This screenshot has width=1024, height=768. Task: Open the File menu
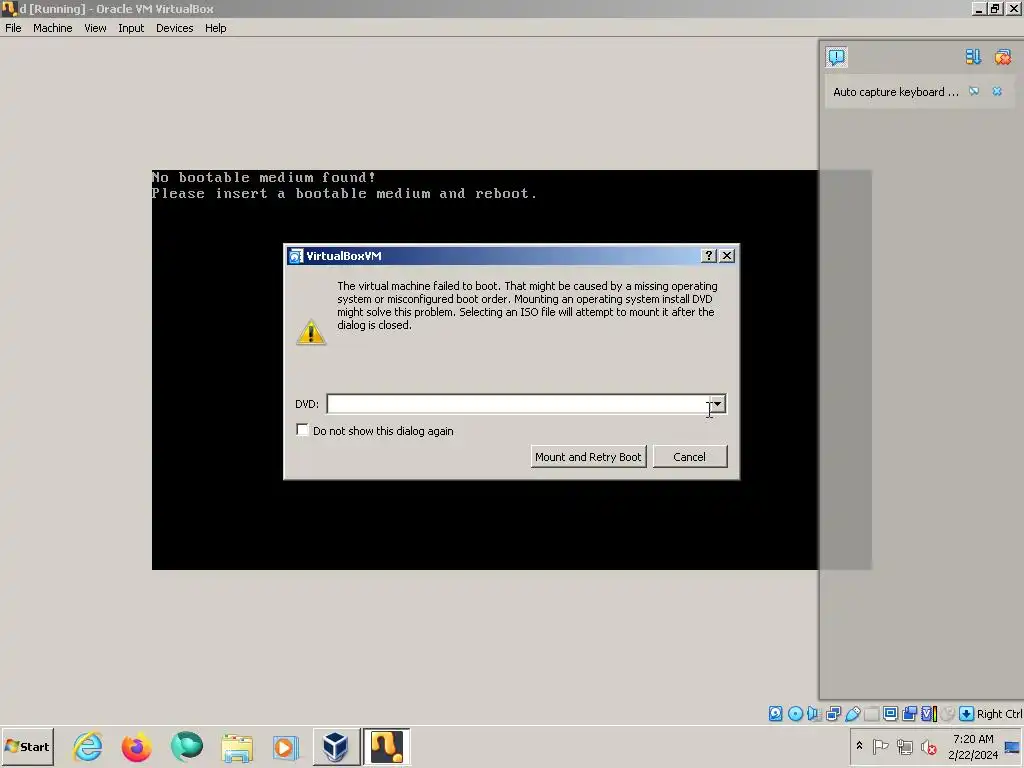point(13,28)
